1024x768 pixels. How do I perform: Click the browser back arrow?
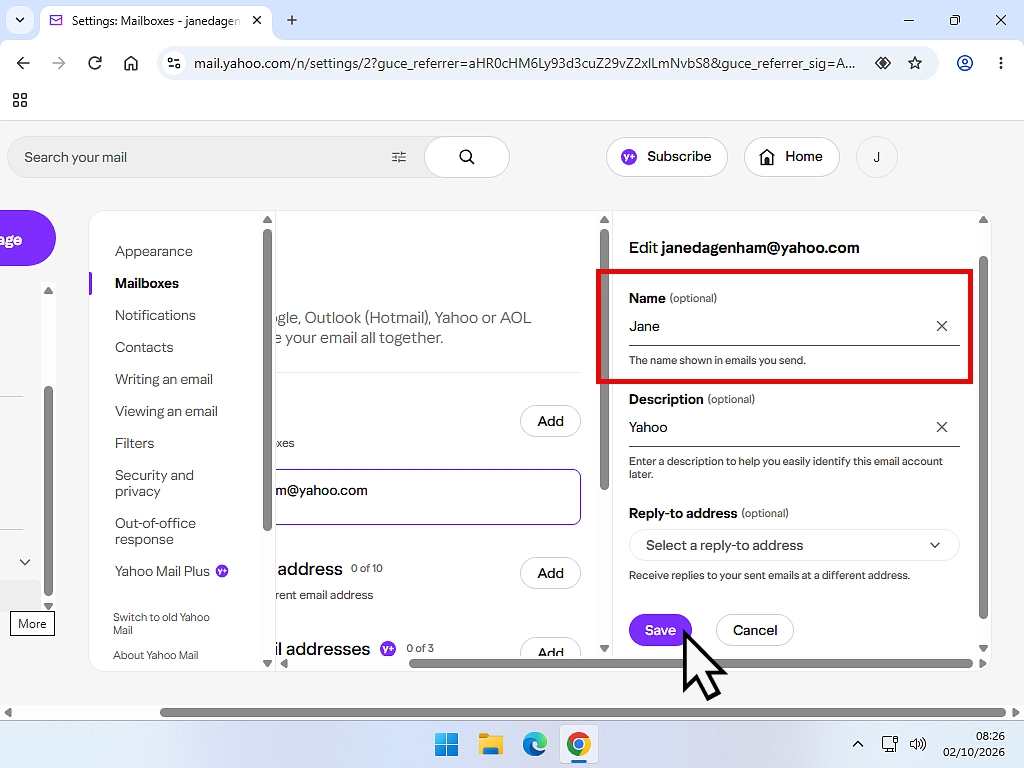point(24,63)
